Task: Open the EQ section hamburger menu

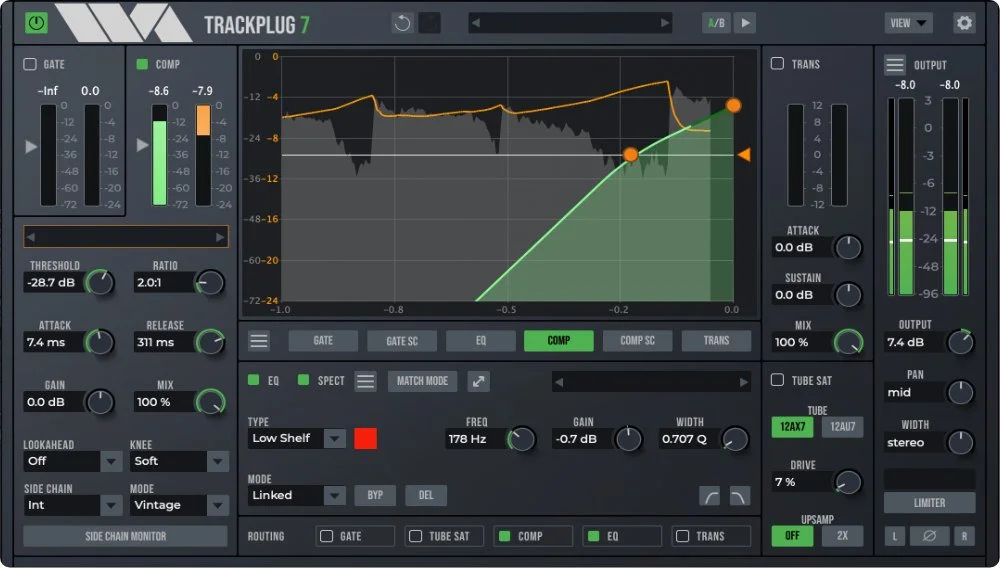Action: 365,381
